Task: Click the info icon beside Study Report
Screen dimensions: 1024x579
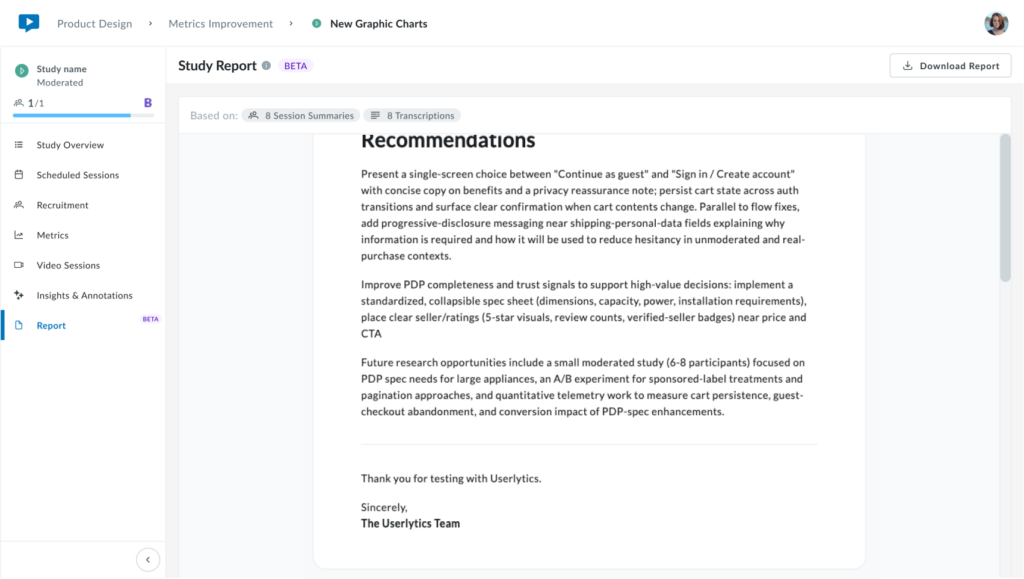Action: point(266,65)
